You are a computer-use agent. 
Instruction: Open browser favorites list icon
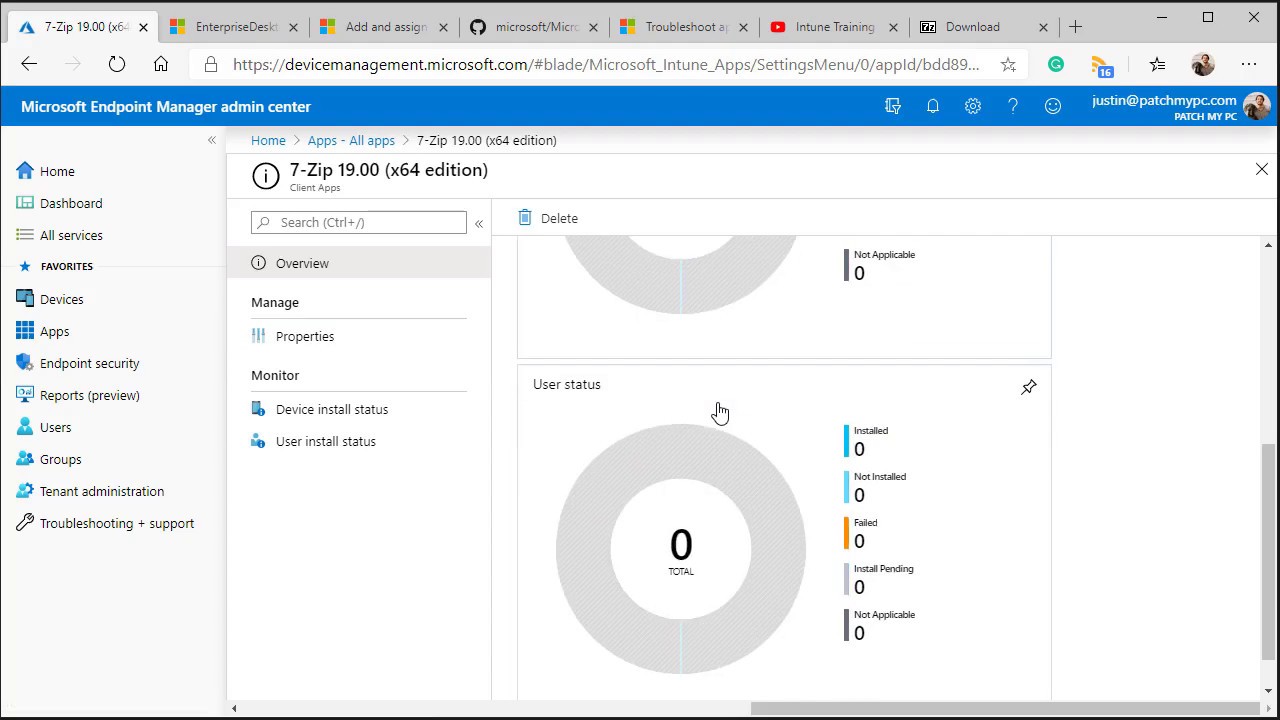[x=1157, y=64]
